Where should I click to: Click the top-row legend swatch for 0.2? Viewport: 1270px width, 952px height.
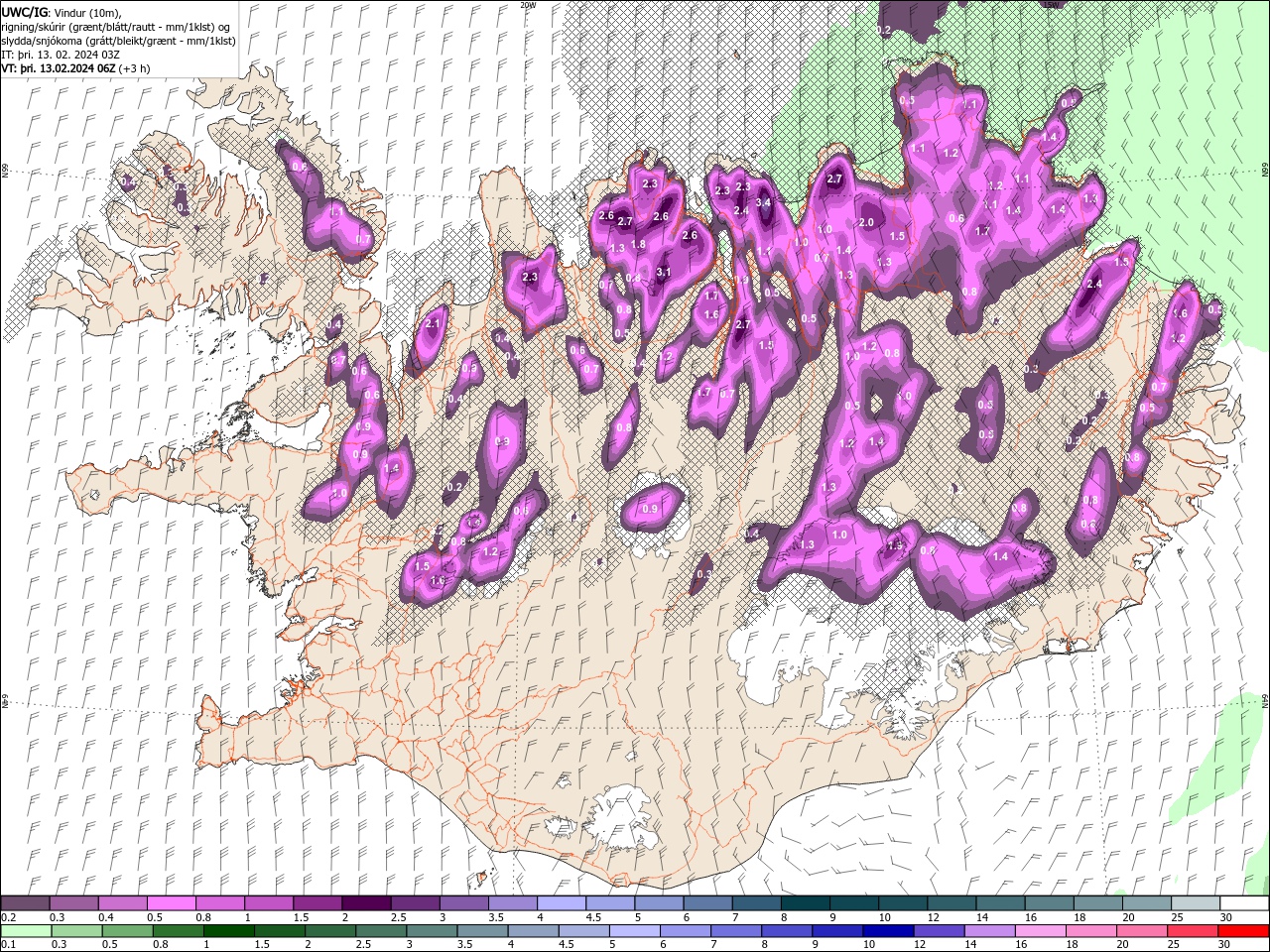[25, 903]
